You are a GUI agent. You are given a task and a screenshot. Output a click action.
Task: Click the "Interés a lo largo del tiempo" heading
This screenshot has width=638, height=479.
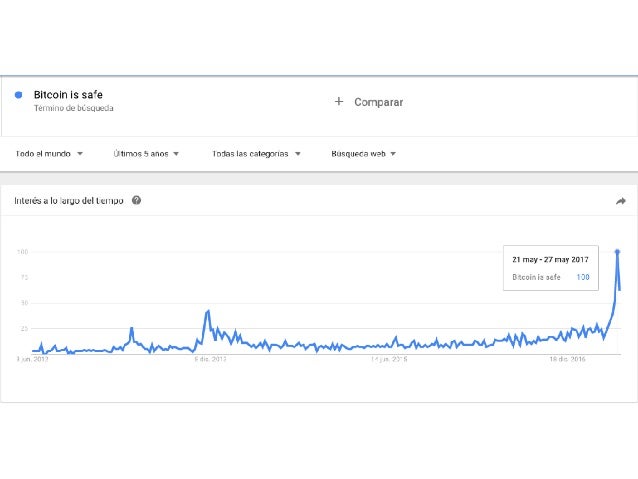point(69,200)
